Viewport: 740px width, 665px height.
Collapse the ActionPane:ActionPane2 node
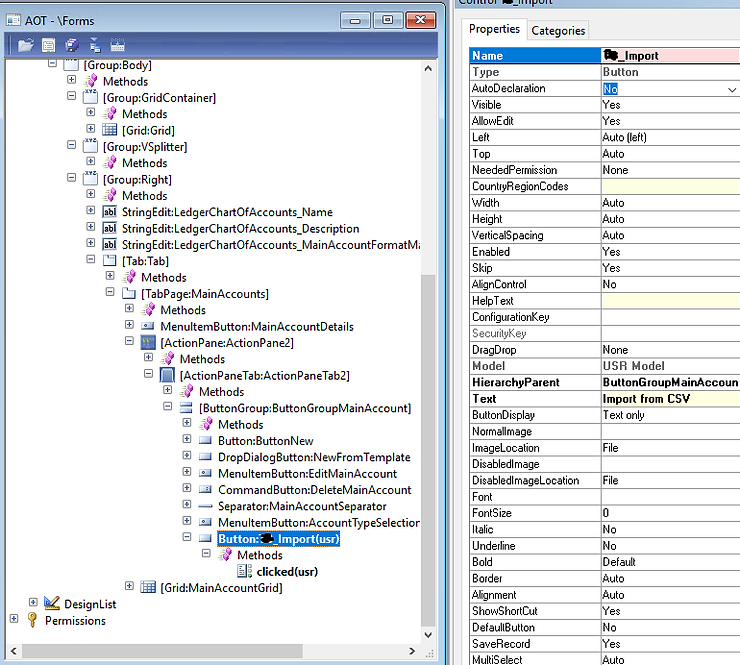pyautogui.click(x=129, y=341)
